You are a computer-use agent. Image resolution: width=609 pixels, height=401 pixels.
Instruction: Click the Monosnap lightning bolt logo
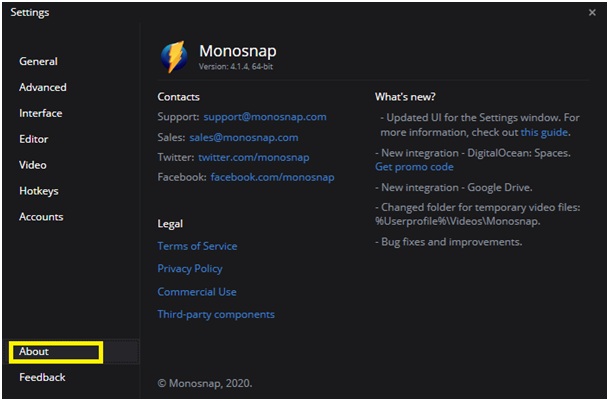coord(172,57)
